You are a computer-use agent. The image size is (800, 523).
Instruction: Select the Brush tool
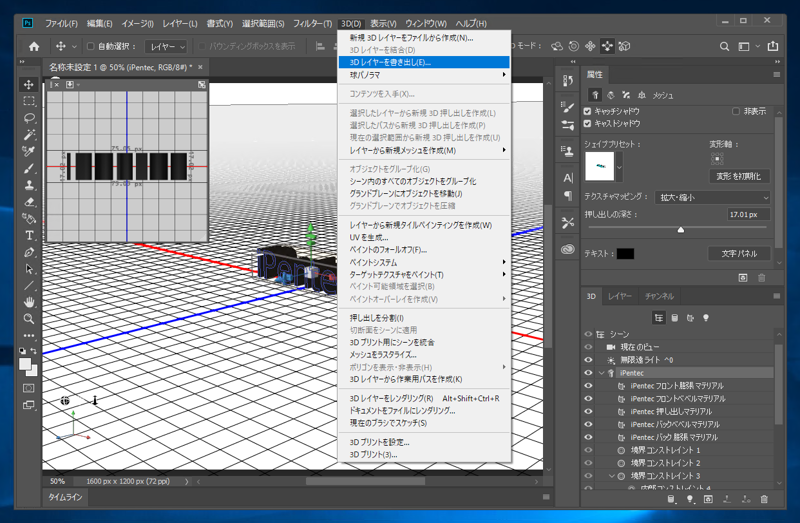[x=29, y=168]
